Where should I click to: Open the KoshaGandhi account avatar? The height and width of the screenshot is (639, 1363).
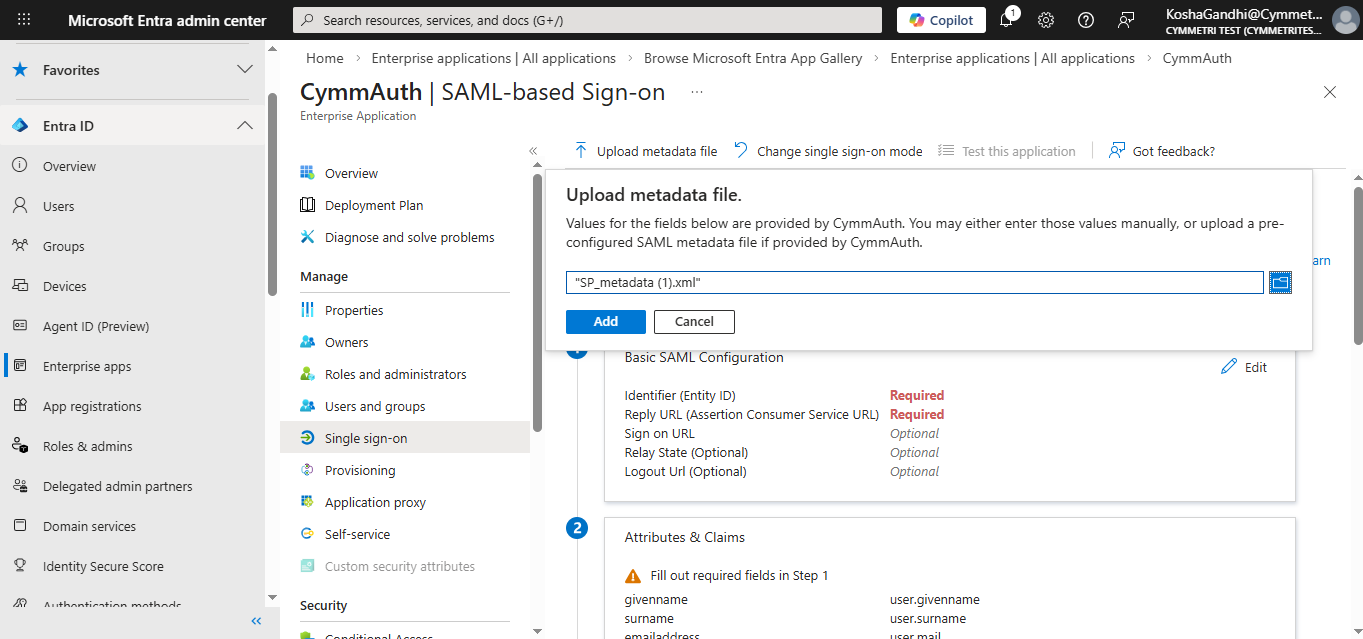click(x=1346, y=20)
